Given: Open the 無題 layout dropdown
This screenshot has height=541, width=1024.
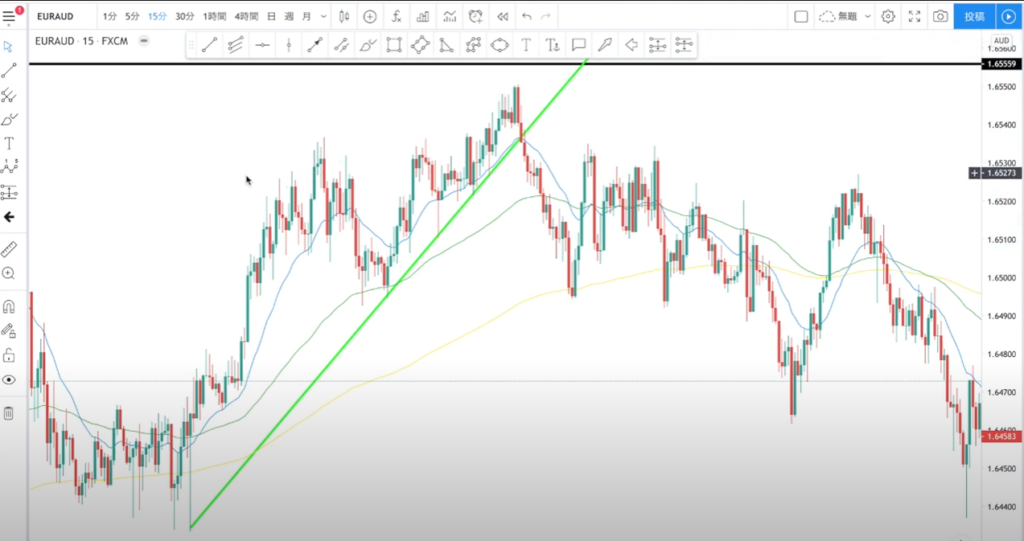Looking at the screenshot, I should 843,16.
